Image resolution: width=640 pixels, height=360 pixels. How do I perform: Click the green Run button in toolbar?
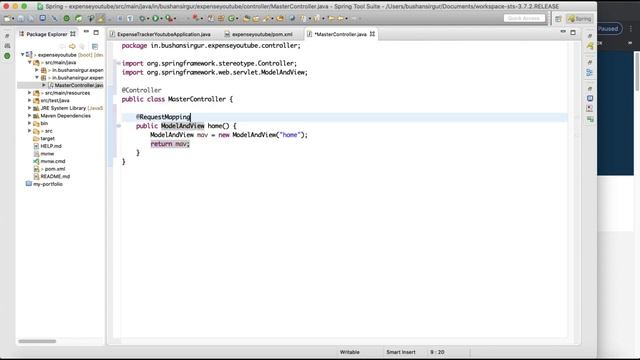155,18
